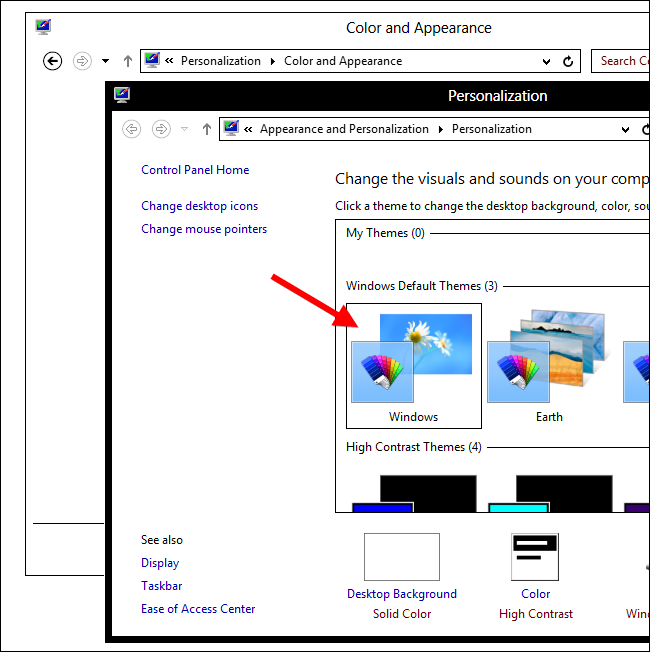Expand arrow after Appearance and Personalization breadcrumb
This screenshot has height=652, width=650.
coord(441,129)
